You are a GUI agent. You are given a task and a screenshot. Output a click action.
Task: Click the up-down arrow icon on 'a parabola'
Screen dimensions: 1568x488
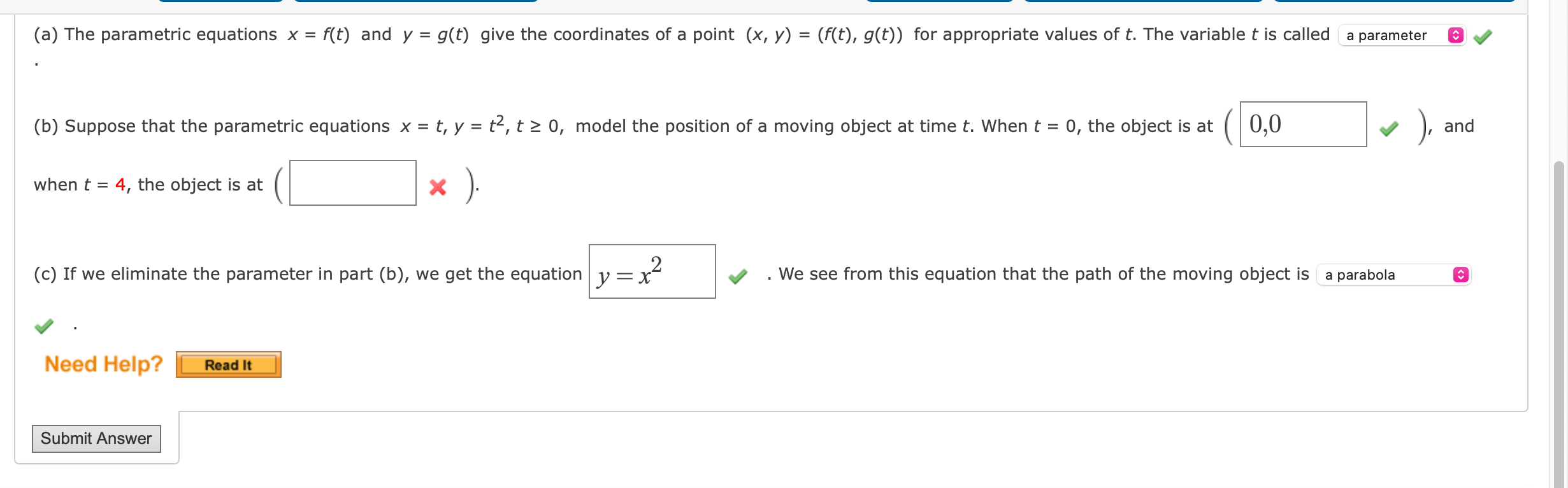click(x=1460, y=275)
